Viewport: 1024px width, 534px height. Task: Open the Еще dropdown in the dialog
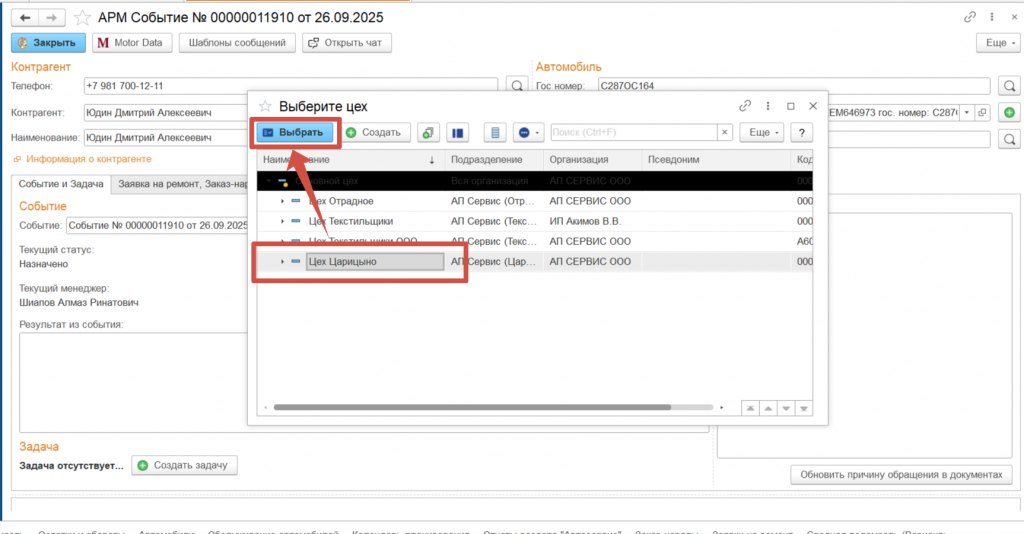click(765, 132)
